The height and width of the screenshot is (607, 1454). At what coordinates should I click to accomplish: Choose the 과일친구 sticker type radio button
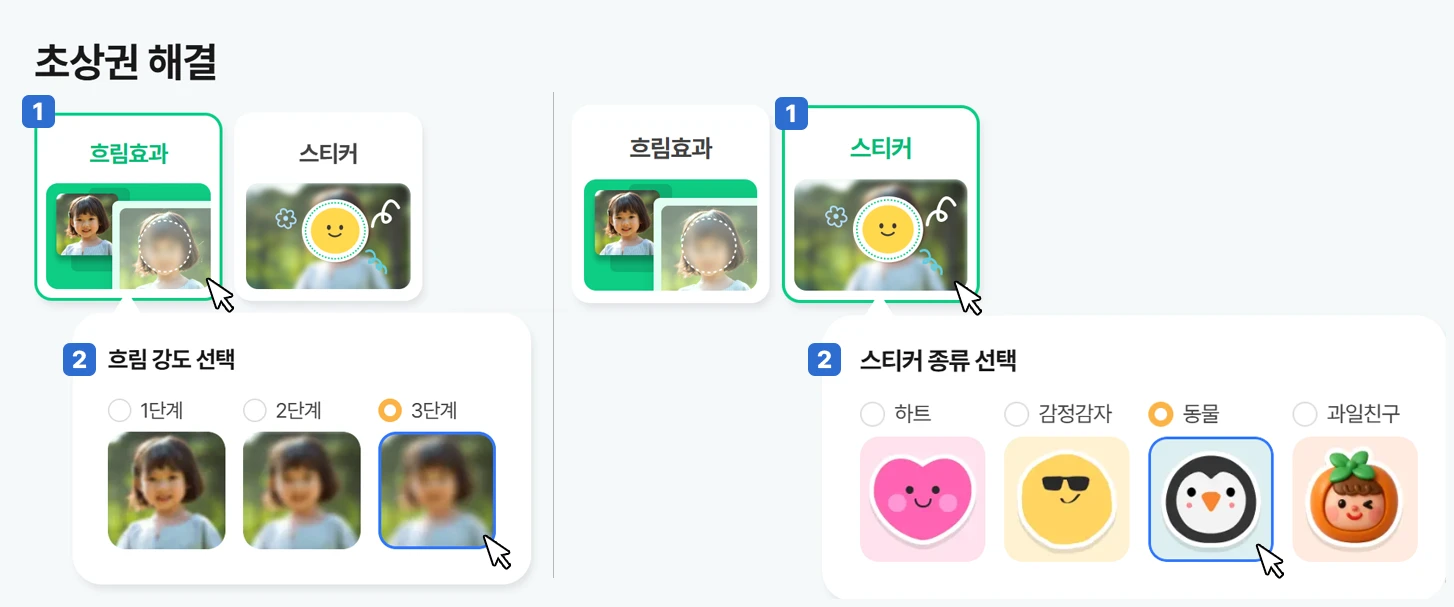pos(1304,413)
